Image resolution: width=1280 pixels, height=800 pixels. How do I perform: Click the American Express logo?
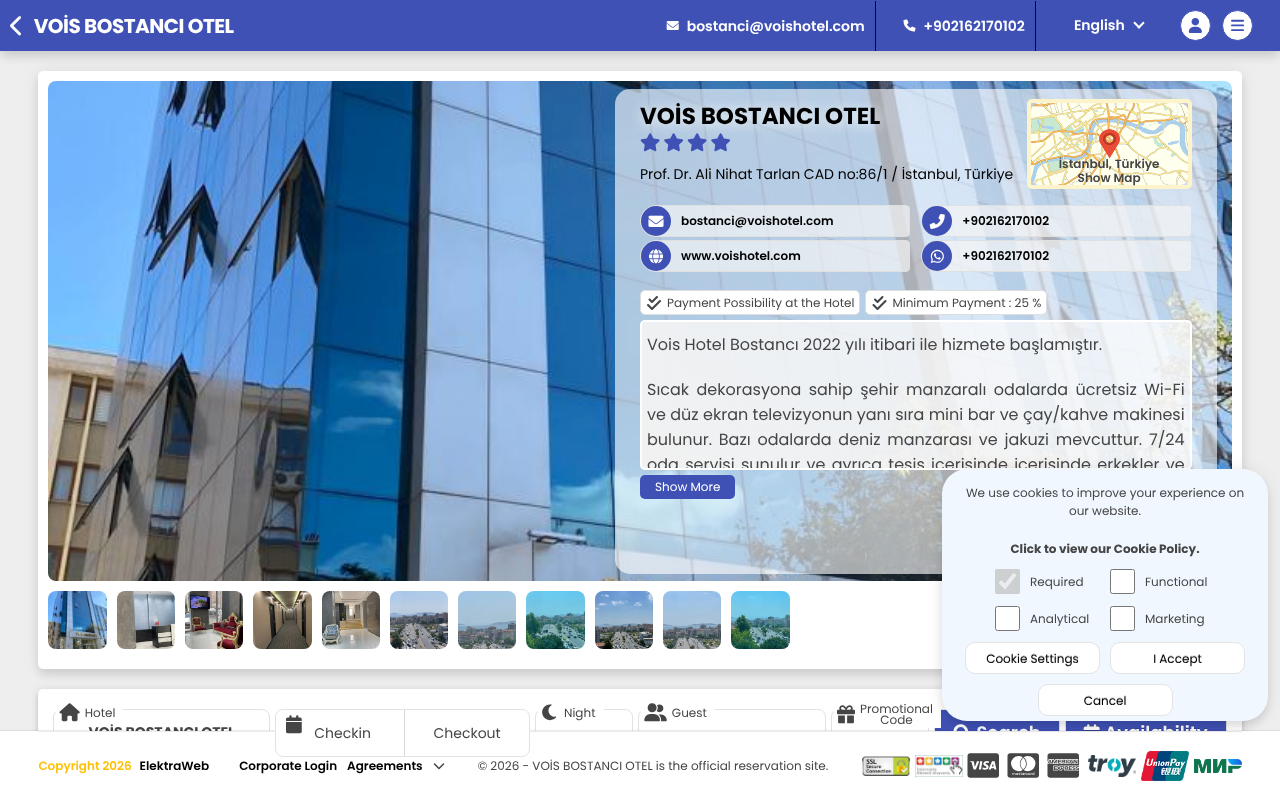click(1063, 766)
